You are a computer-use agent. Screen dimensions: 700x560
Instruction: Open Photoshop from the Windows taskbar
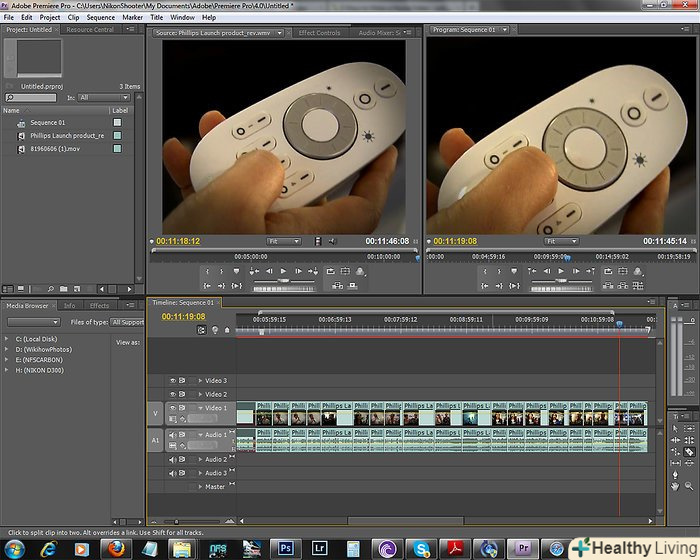pos(285,547)
